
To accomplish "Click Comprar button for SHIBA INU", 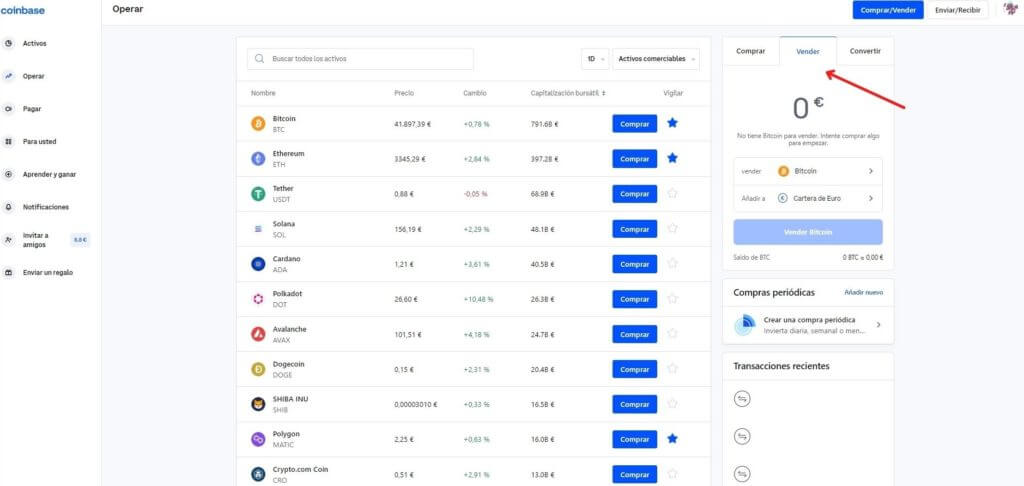I will (x=634, y=404).
